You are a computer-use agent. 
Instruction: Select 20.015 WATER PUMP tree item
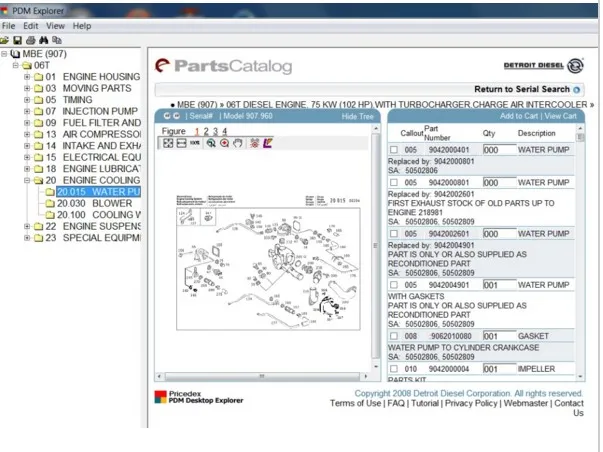tap(99, 192)
